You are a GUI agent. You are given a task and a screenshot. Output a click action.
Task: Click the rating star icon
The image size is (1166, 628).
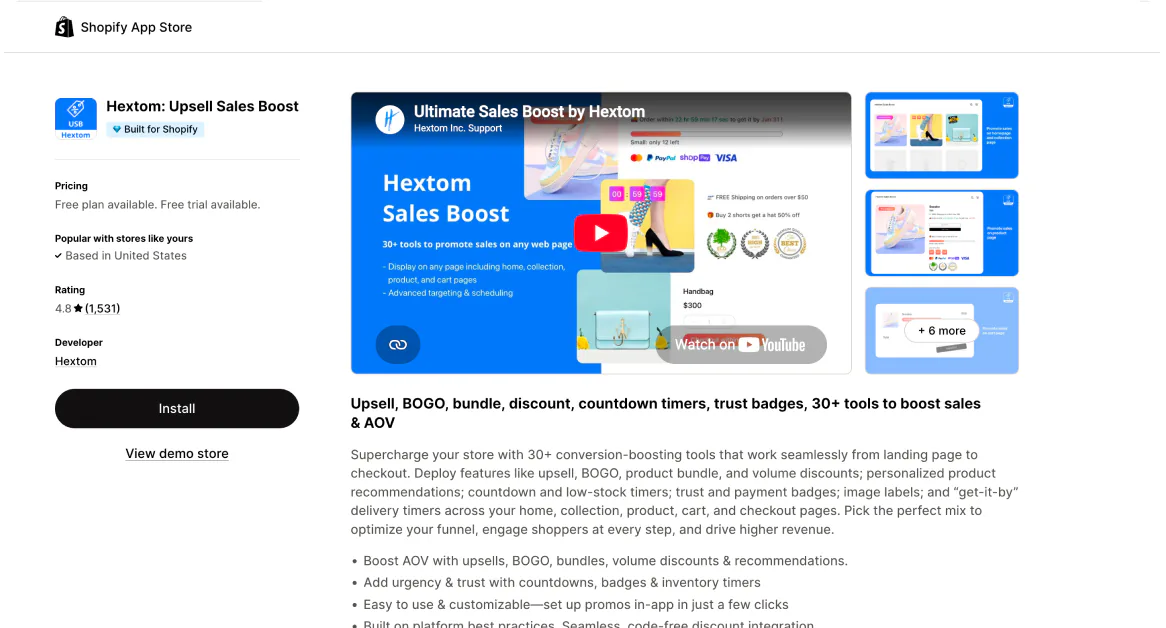(x=78, y=308)
